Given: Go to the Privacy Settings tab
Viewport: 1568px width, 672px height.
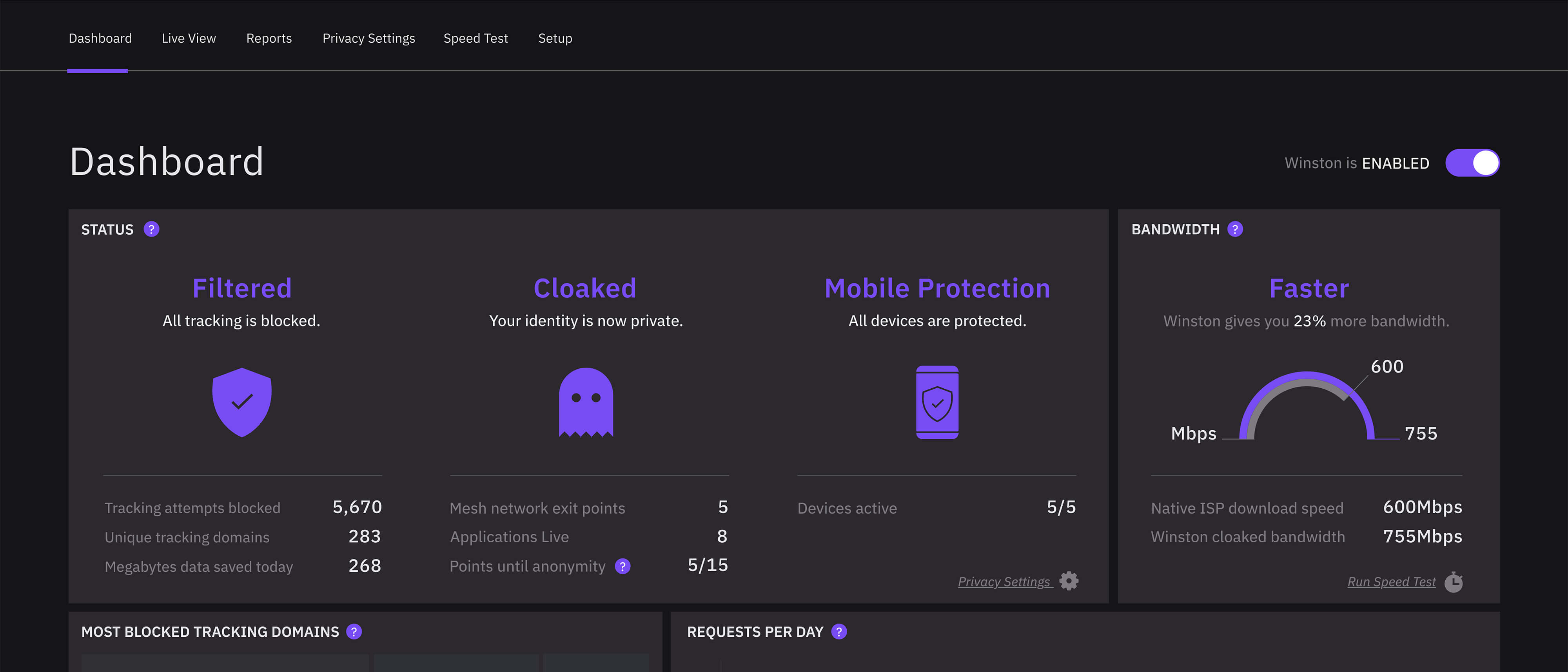Looking at the screenshot, I should click(368, 38).
